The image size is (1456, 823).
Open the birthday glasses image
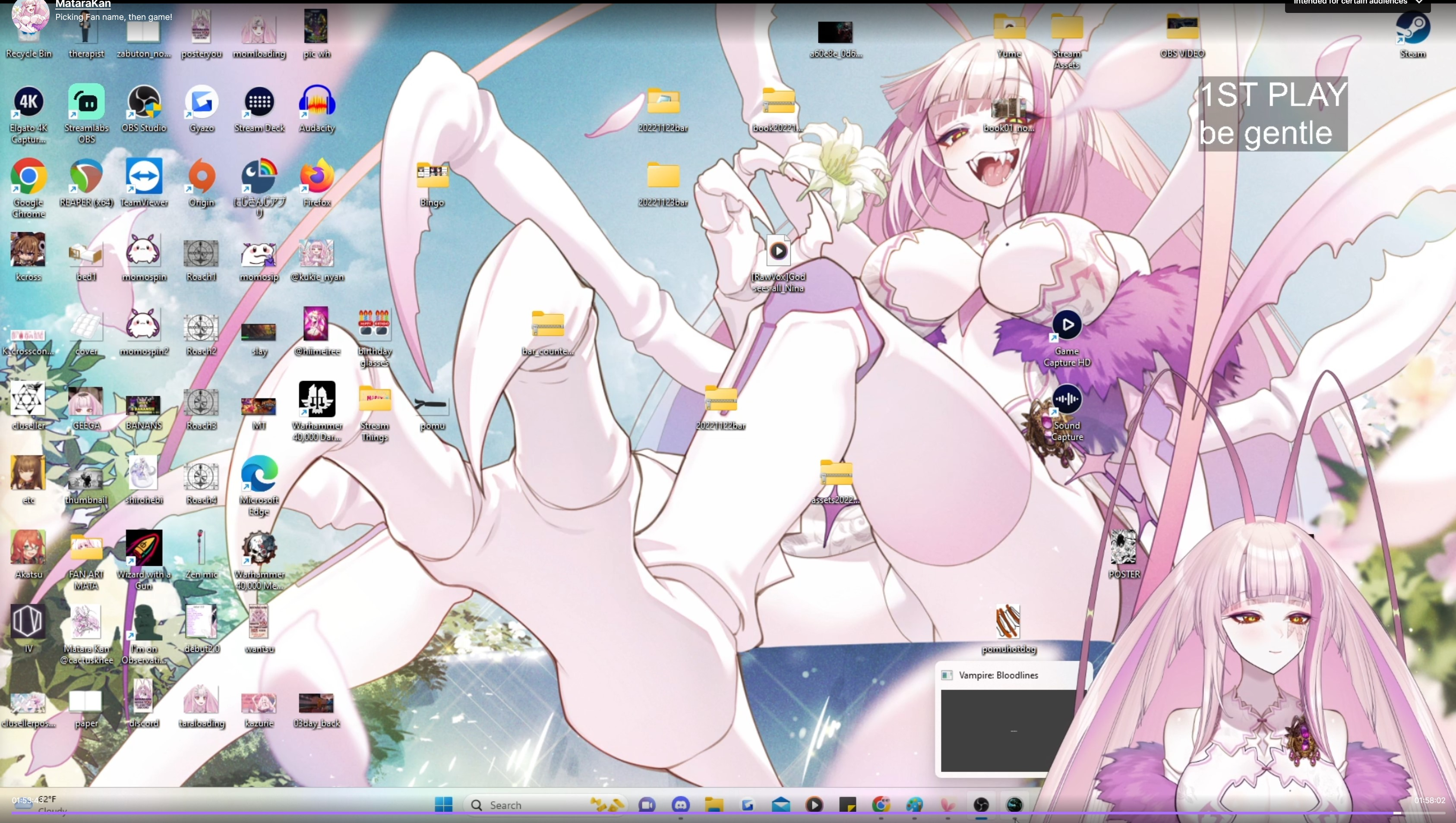pyautogui.click(x=374, y=338)
